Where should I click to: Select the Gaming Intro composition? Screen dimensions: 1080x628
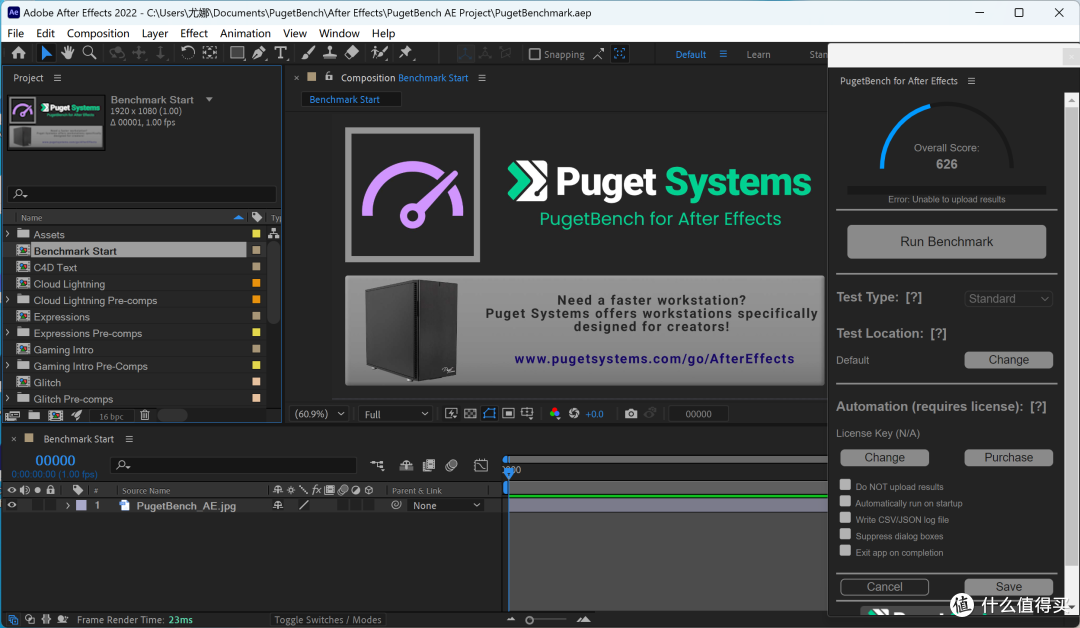point(63,349)
